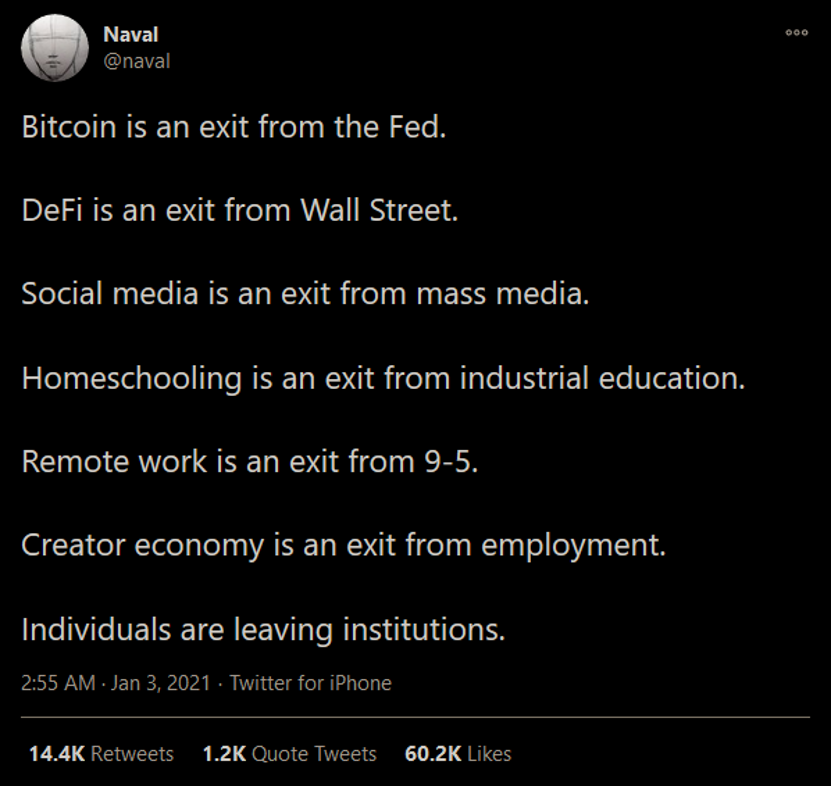This screenshot has width=832, height=786.
Task: View the 14.4K Retweets list
Action: [101, 754]
